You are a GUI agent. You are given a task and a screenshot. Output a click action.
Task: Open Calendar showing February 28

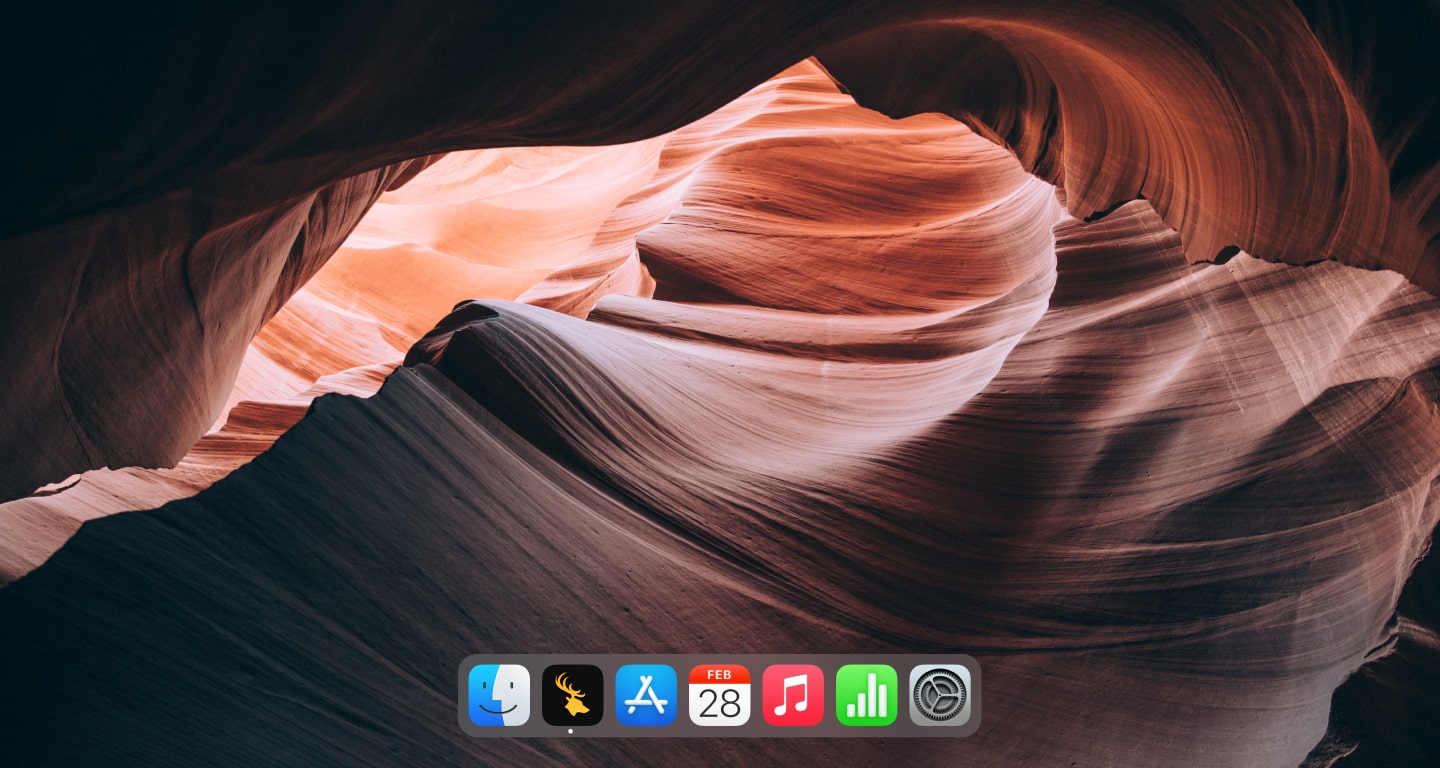(x=719, y=694)
